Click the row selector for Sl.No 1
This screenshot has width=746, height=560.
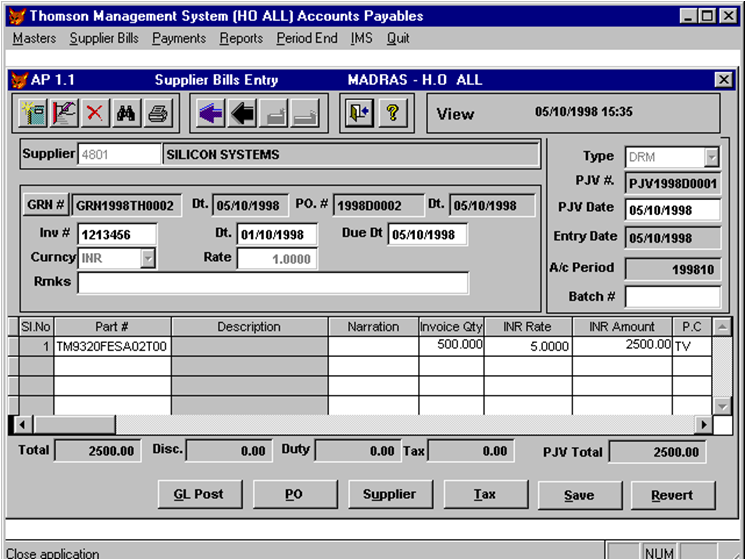(14, 346)
